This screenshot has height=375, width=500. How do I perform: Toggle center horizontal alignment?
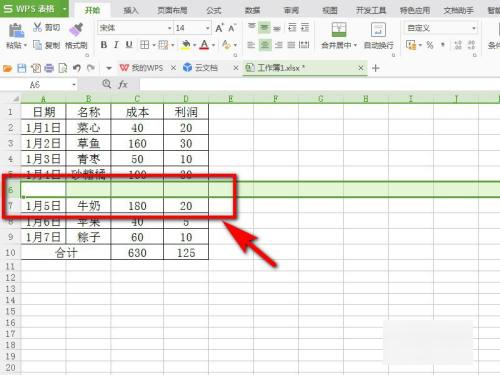coord(265,45)
